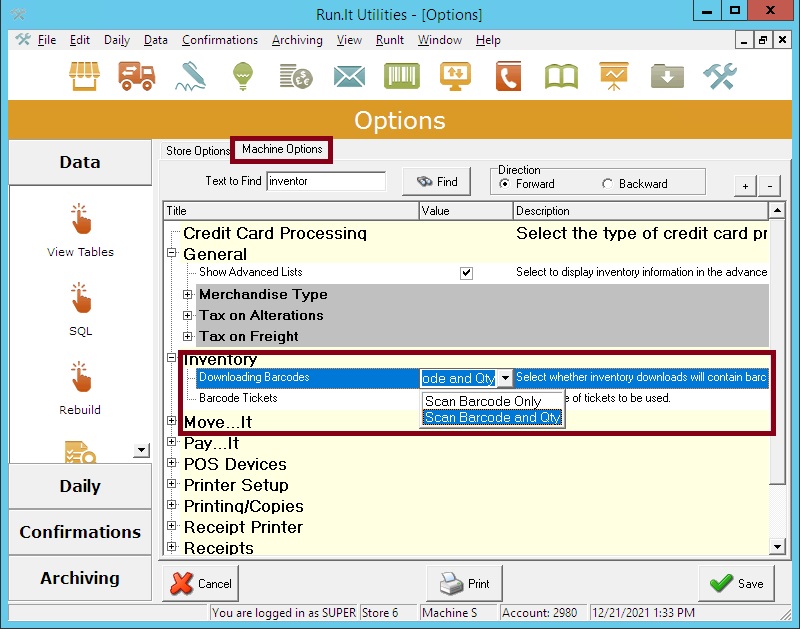Click the delivery truck toolbar icon

point(136,77)
